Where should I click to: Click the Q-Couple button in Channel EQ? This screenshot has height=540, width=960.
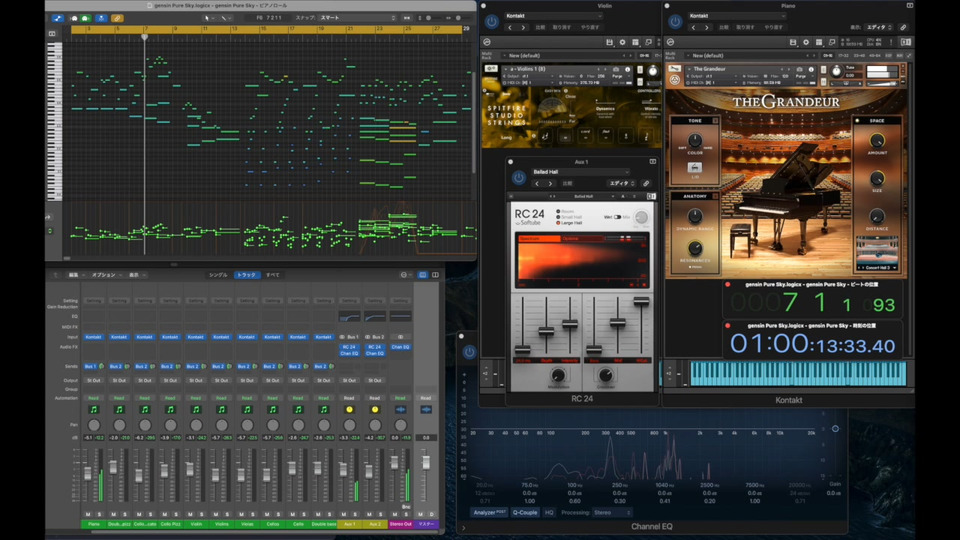[525, 512]
